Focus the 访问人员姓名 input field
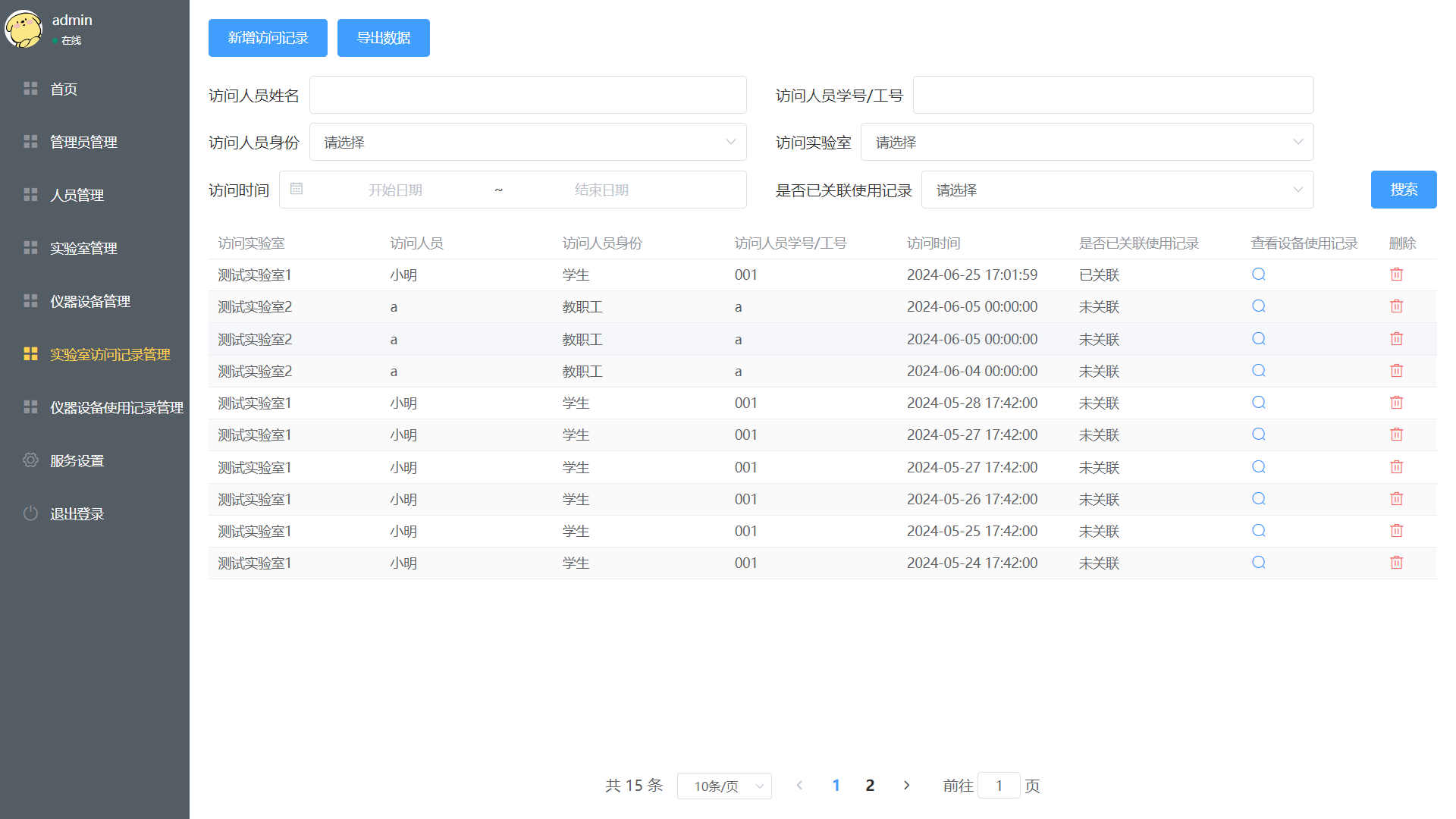1456x819 pixels. (528, 95)
